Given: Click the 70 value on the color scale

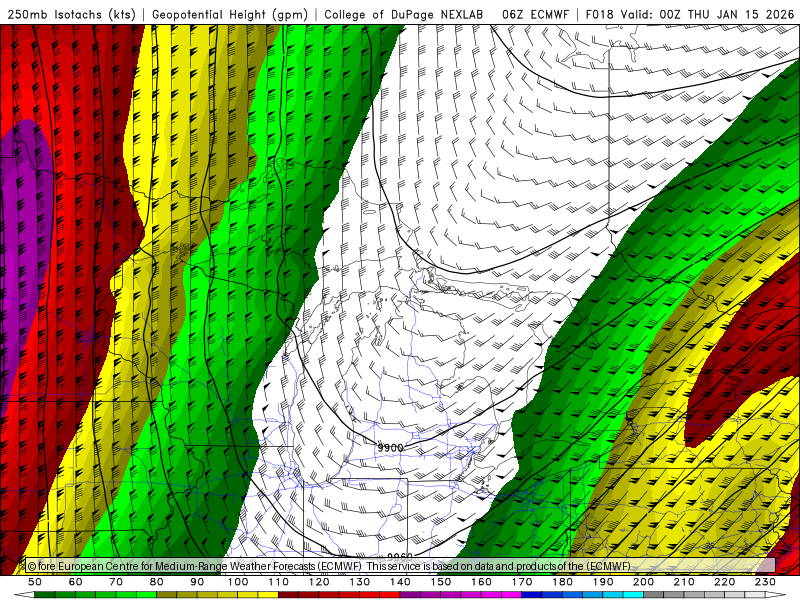Looking at the screenshot, I should (x=116, y=582).
